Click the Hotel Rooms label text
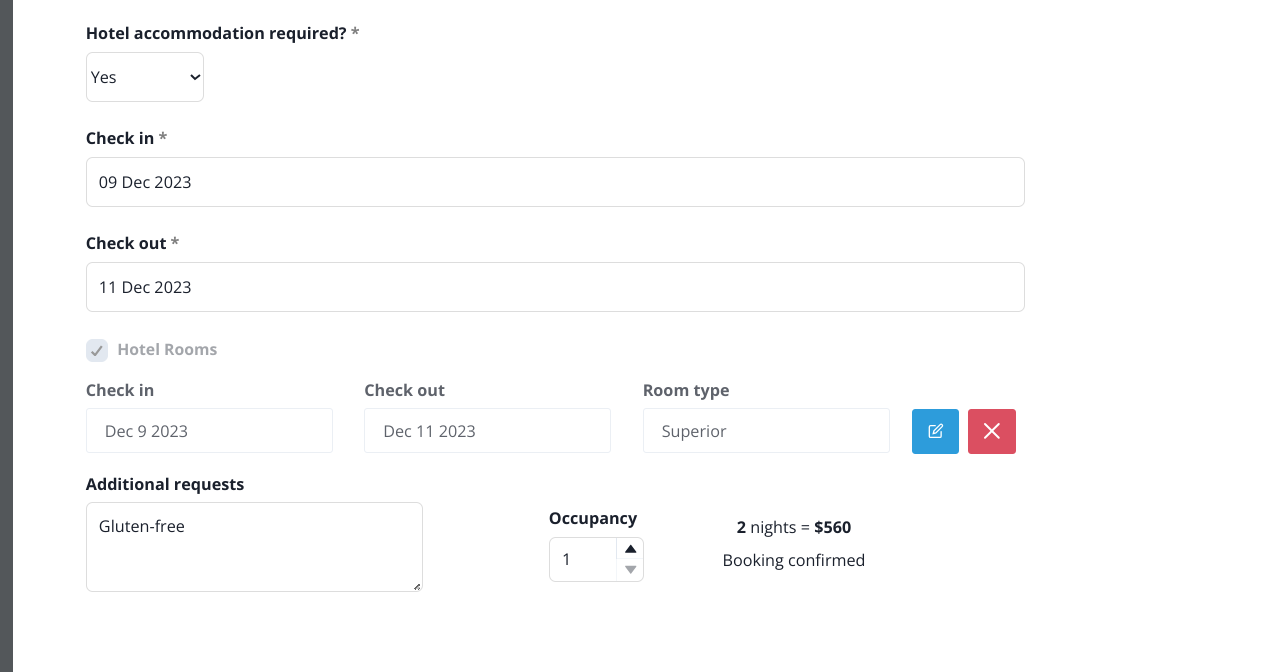Screen dimensions: 1281x672 pos(167,350)
